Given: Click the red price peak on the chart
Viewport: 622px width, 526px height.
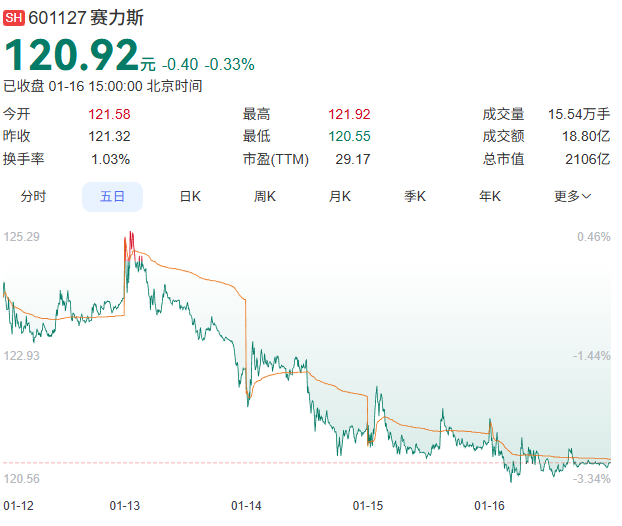Looking at the screenshot, I should [x=129, y=240].
